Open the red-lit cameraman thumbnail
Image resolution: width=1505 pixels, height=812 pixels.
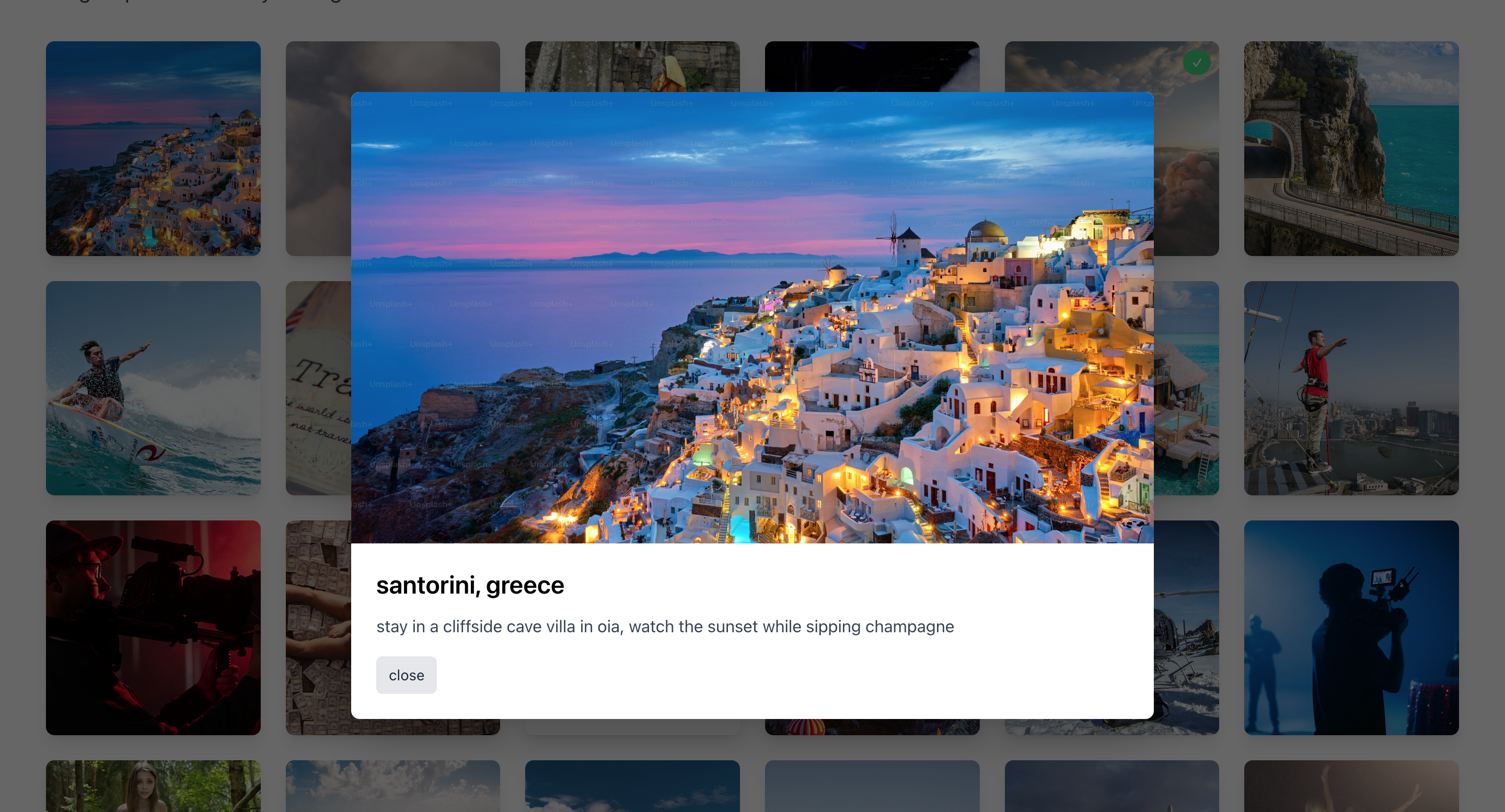point(153,628)
